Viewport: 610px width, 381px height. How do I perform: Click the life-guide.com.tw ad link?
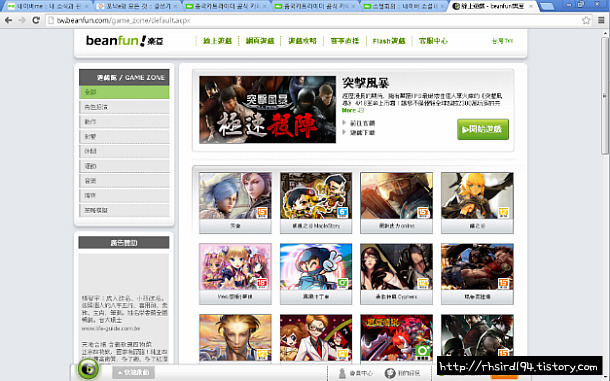click(x=111, y=328)
